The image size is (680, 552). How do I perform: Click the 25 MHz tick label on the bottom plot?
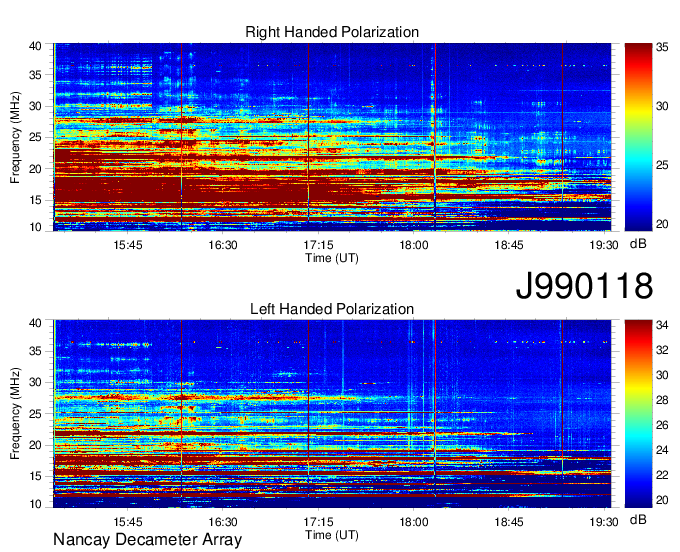(x=35, y=414)
